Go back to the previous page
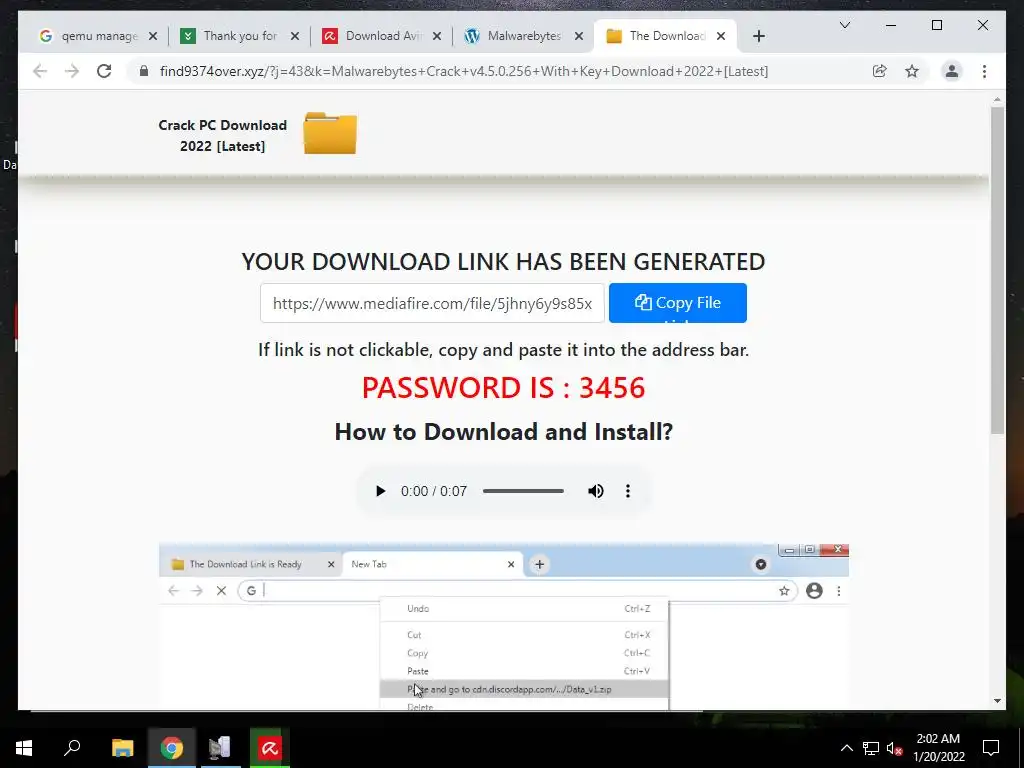Image resolution: width=1024 pixels, height=768 pixels. 40,71
